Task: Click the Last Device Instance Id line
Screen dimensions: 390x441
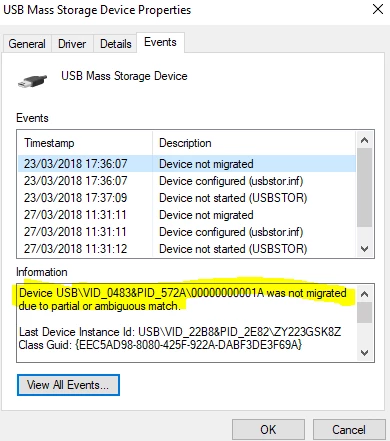Action: [180, 332]
